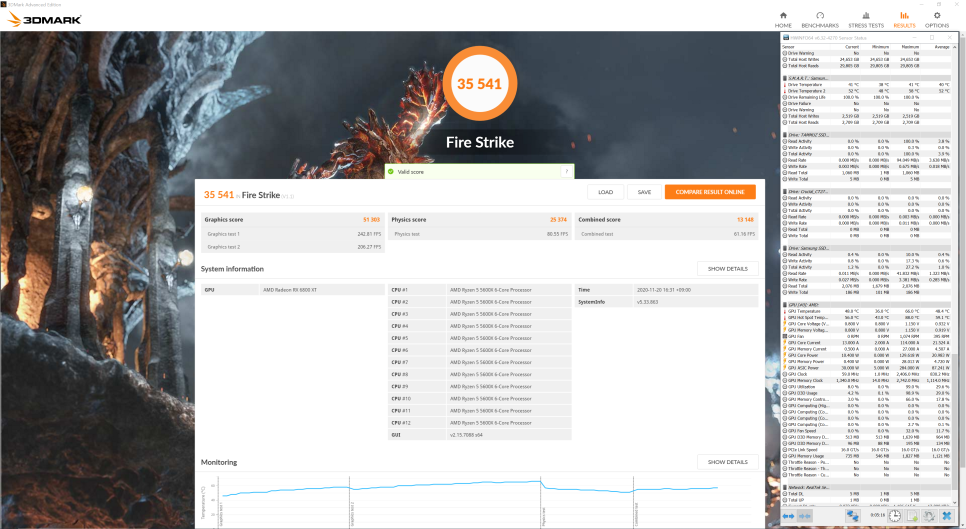Click the fan icon beside GPU Fan
The height and width of the screenshot is (529, 966).
[x=785, y=336]
